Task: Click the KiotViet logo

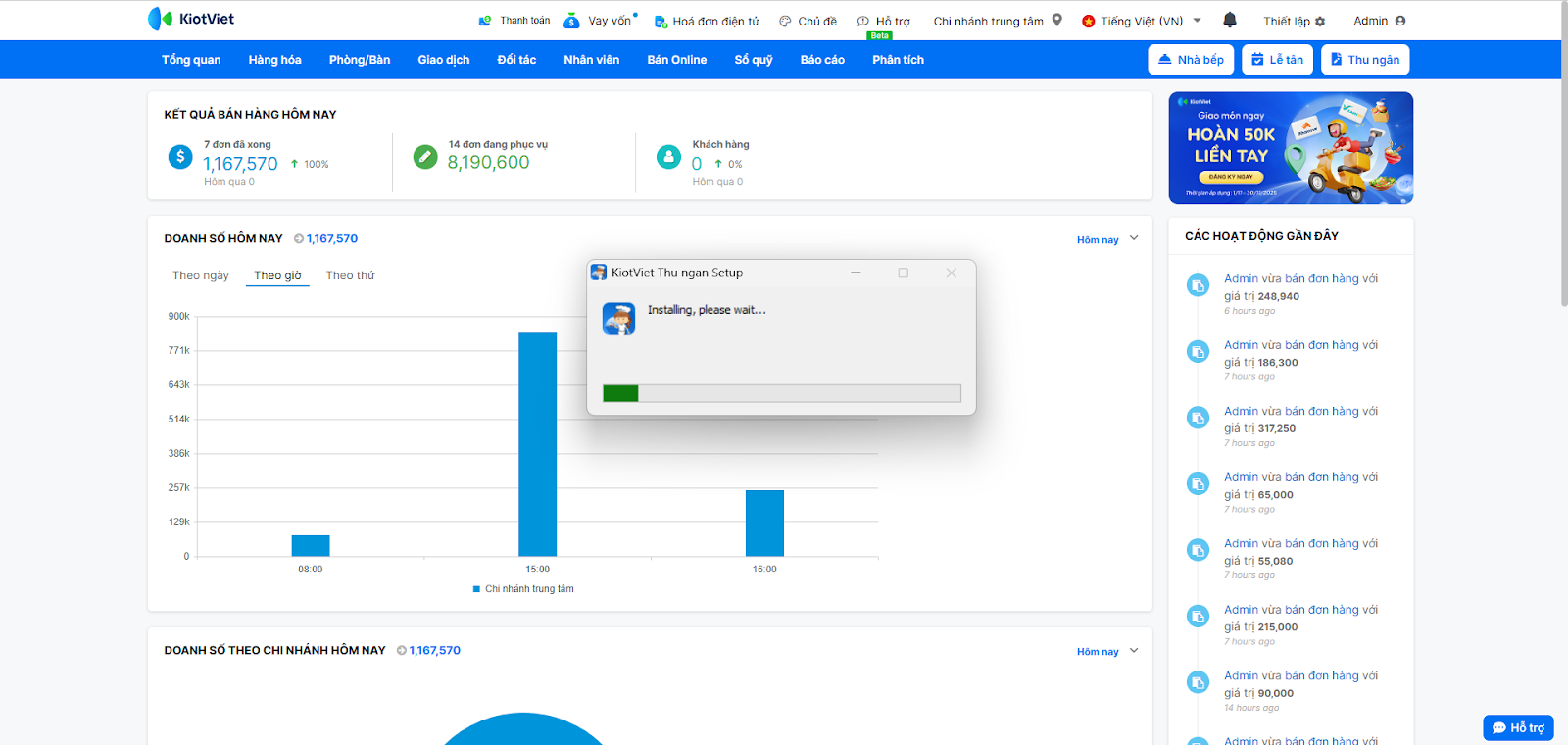Action: pos(191,19)
